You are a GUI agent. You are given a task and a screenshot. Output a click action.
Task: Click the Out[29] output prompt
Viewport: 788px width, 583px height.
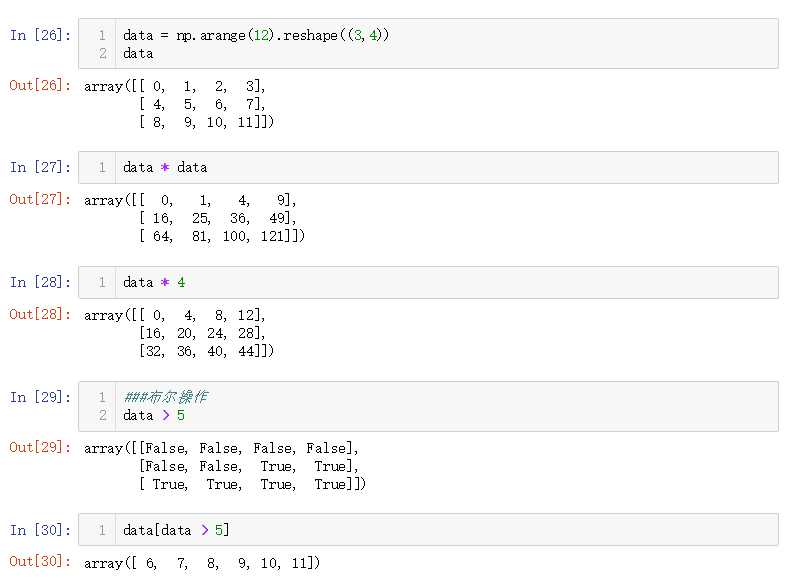(x=40, y=448)
